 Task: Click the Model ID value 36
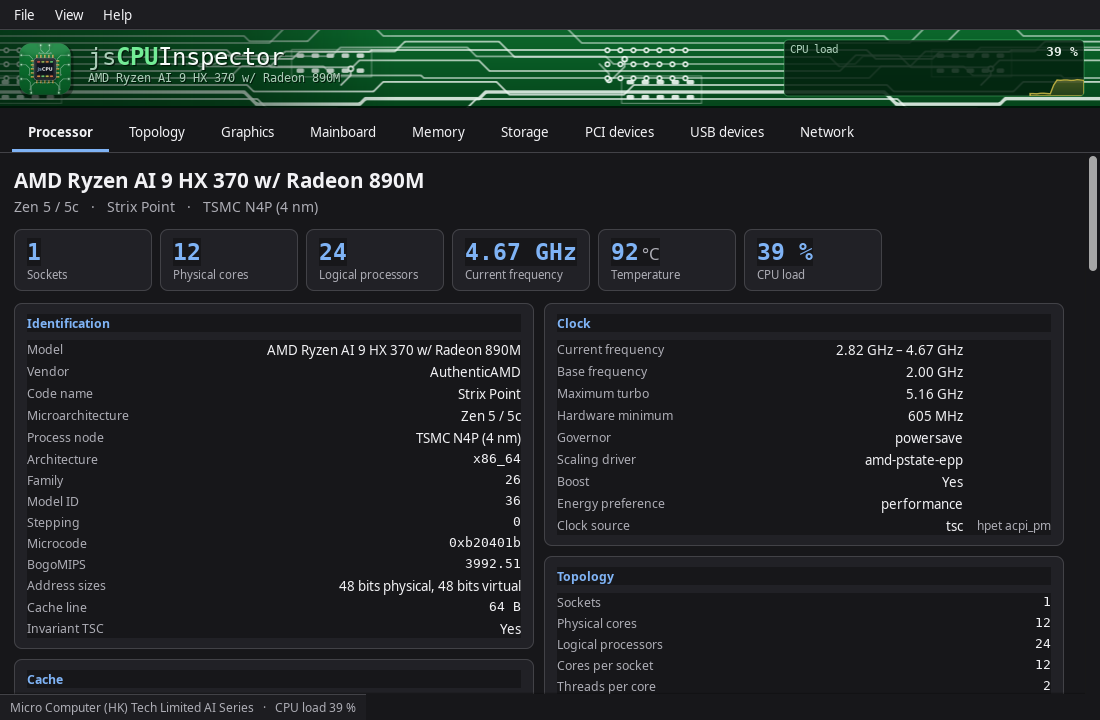[513, 501]
